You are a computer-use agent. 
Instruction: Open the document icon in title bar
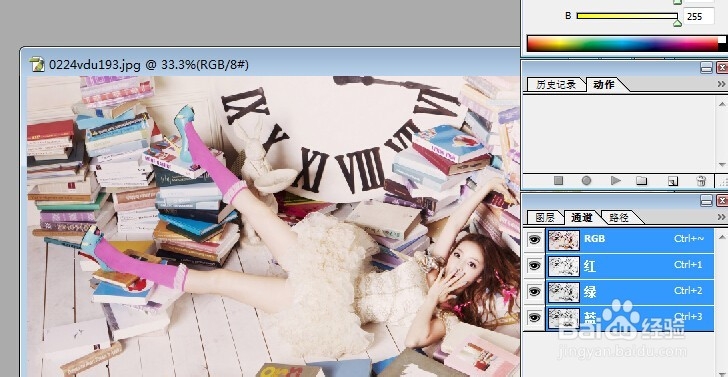(x=37, y=65)
